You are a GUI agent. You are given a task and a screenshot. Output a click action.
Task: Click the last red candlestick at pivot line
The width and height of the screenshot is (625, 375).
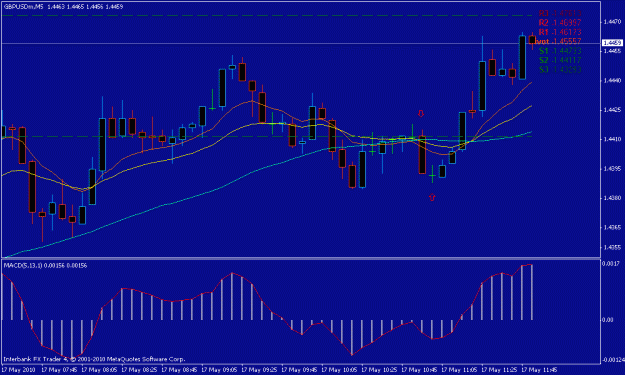tap(533, 40)
